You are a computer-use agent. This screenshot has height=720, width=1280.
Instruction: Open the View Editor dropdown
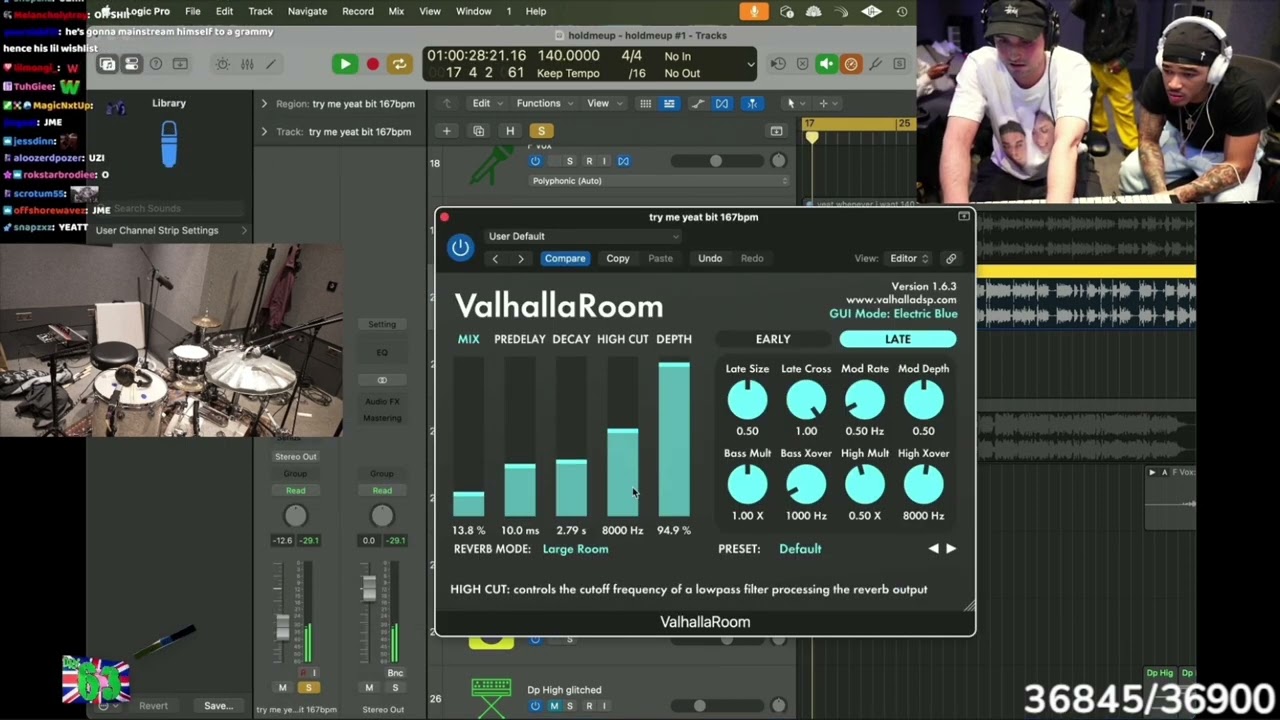point(909,258)
